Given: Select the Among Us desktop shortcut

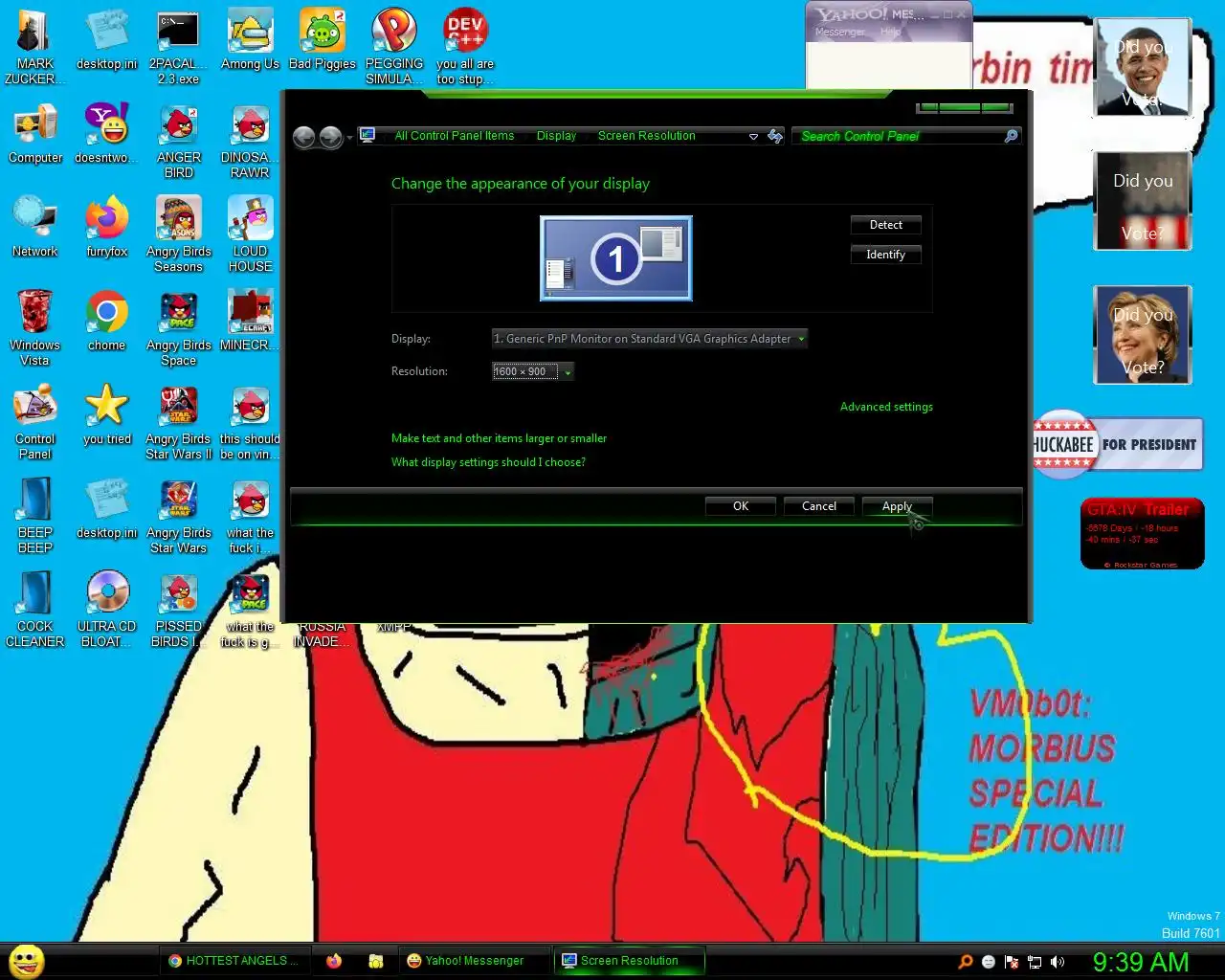Looking at the screenshot, I should (x=250, y=40).
